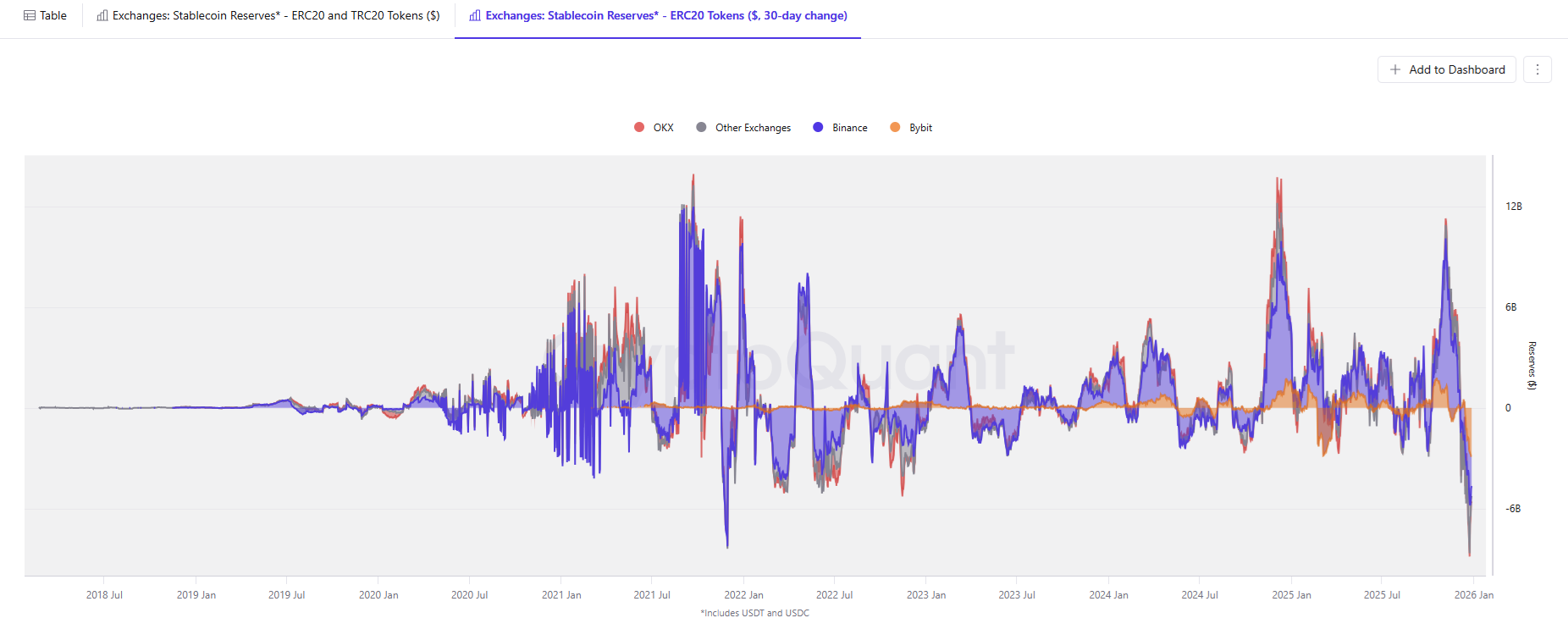Image resolution: width=1568 pixels, height=629 pixels.
Task: Click bar chart icon of 30-day change tab
Action: (x=475, y=15)
